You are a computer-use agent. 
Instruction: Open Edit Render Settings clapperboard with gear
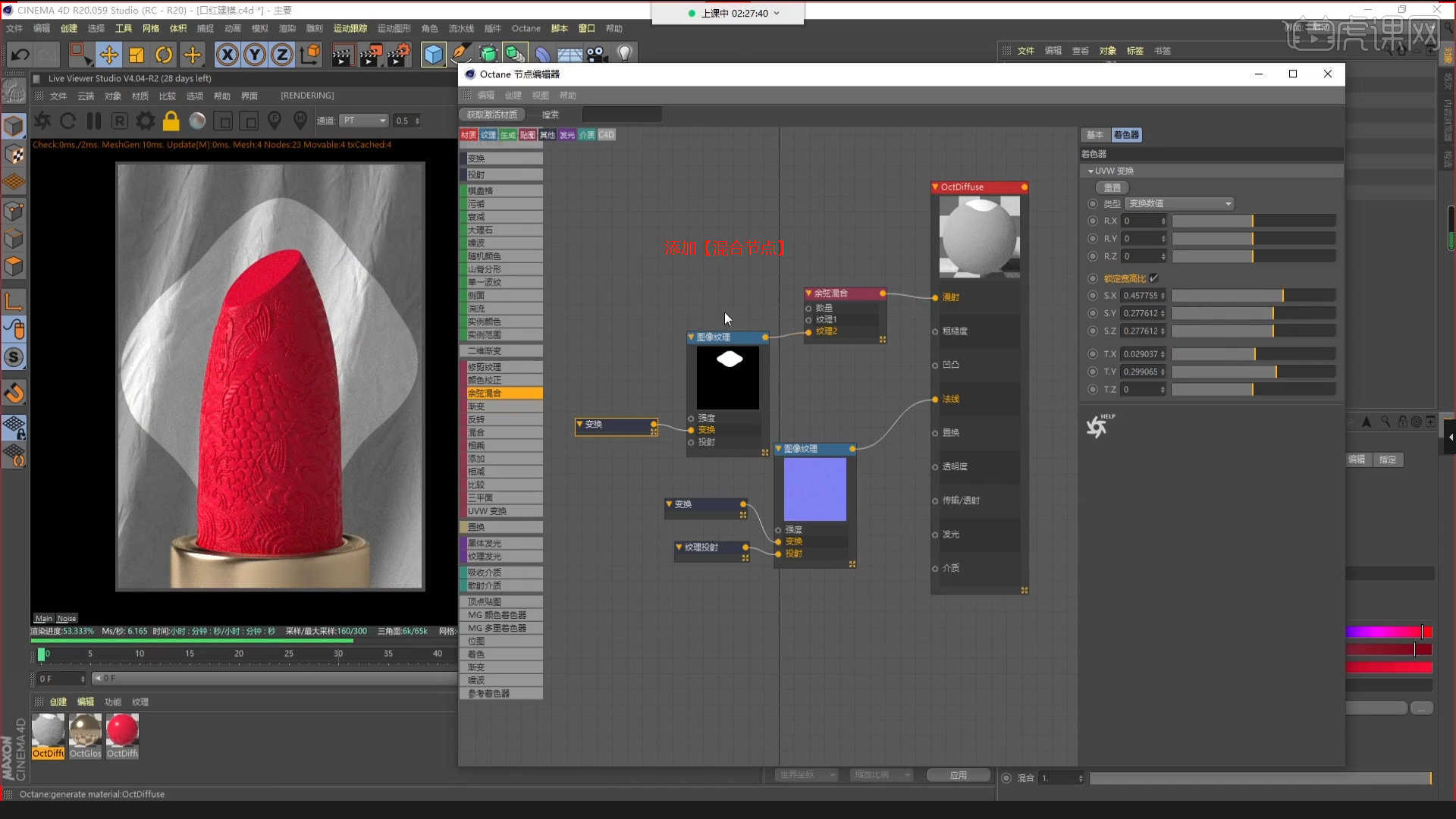click(x=400, y=55)
